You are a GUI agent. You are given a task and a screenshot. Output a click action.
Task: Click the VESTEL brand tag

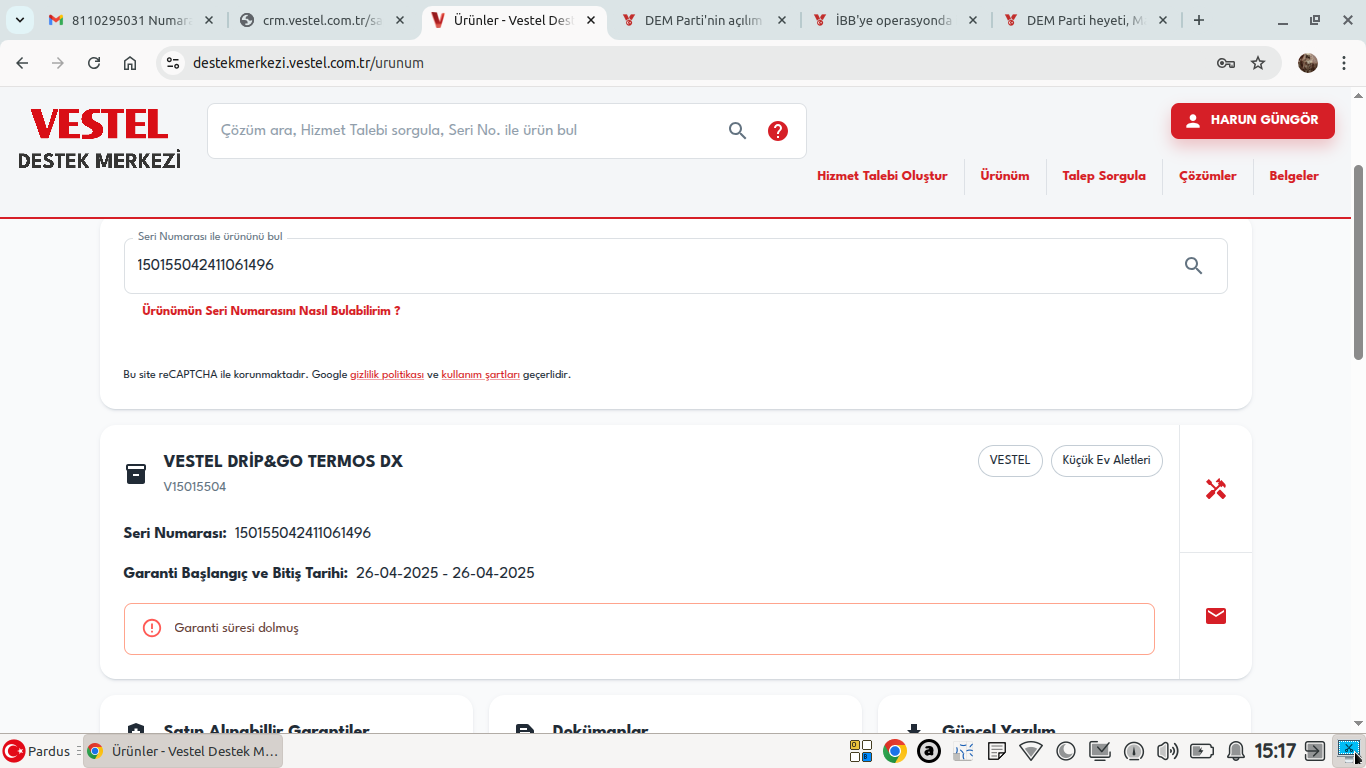pyautogui.click(x=1010, y=461)
